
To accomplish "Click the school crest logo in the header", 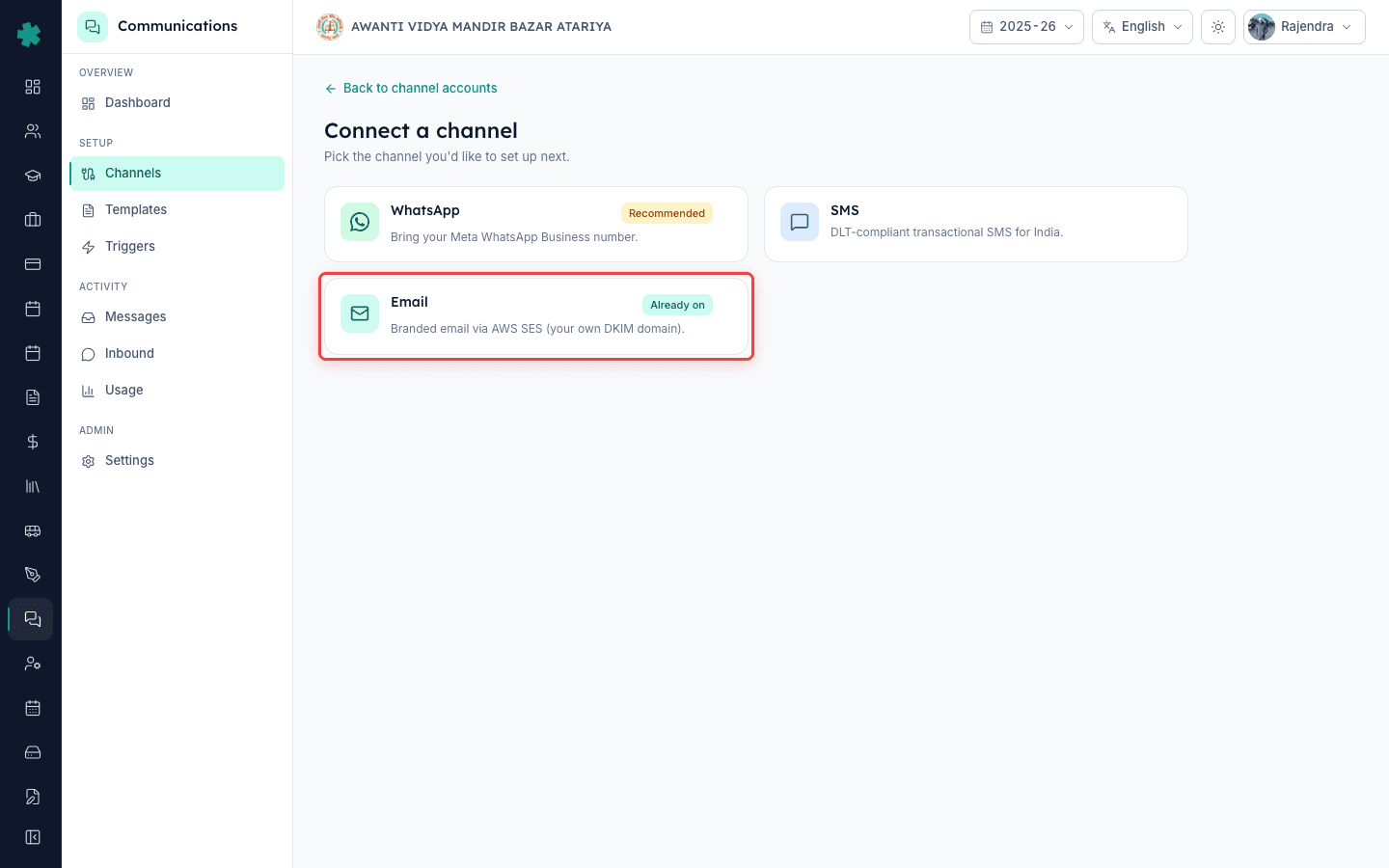I will click(330, 27).
